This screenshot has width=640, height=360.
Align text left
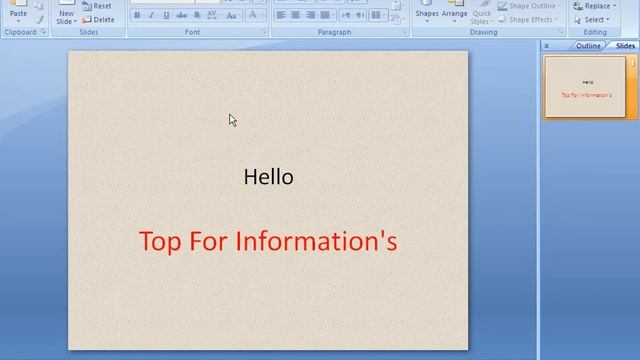tap(281, 16)
